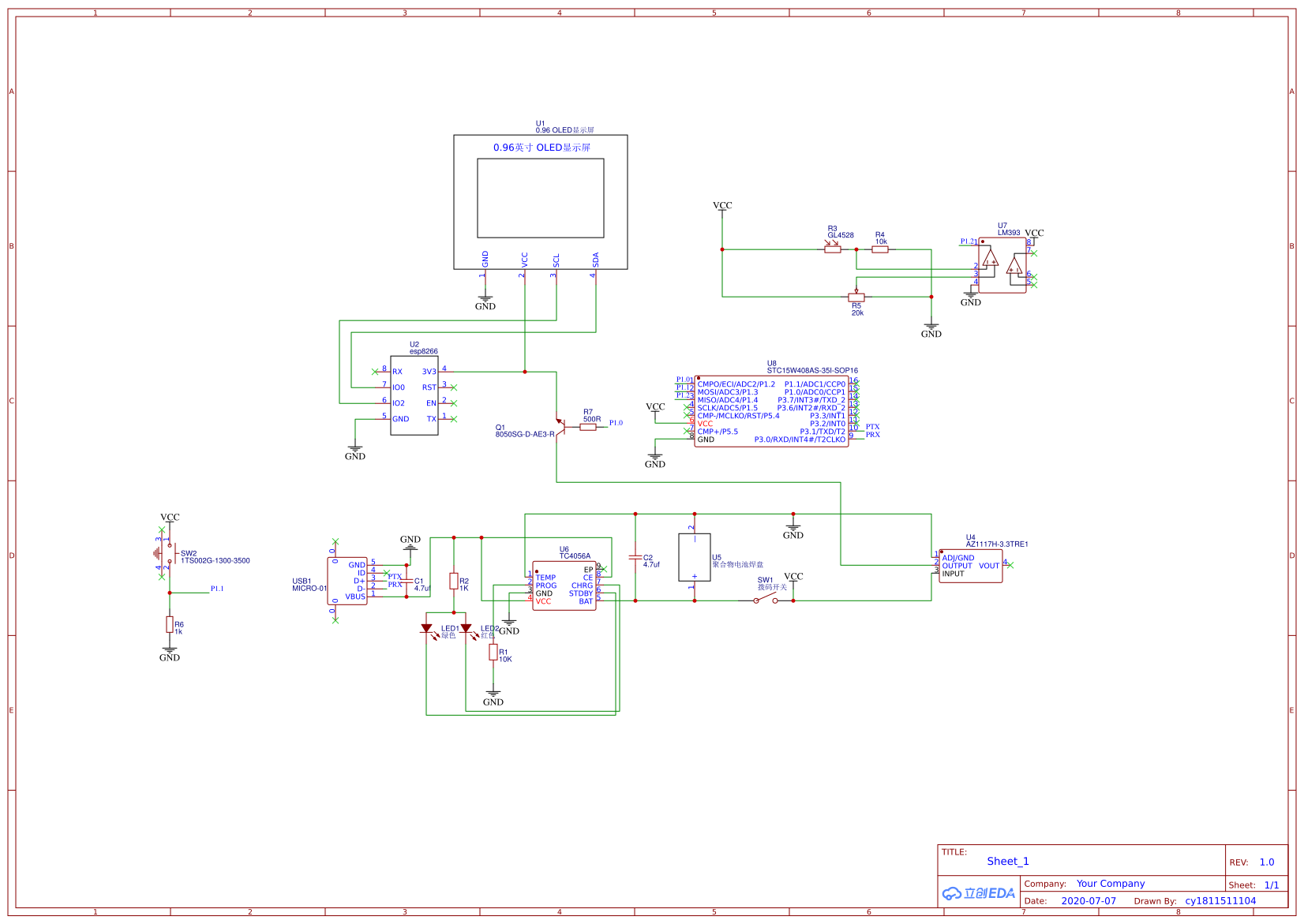
Task: Click the GND symbol under R6
Action: point(170,653)
